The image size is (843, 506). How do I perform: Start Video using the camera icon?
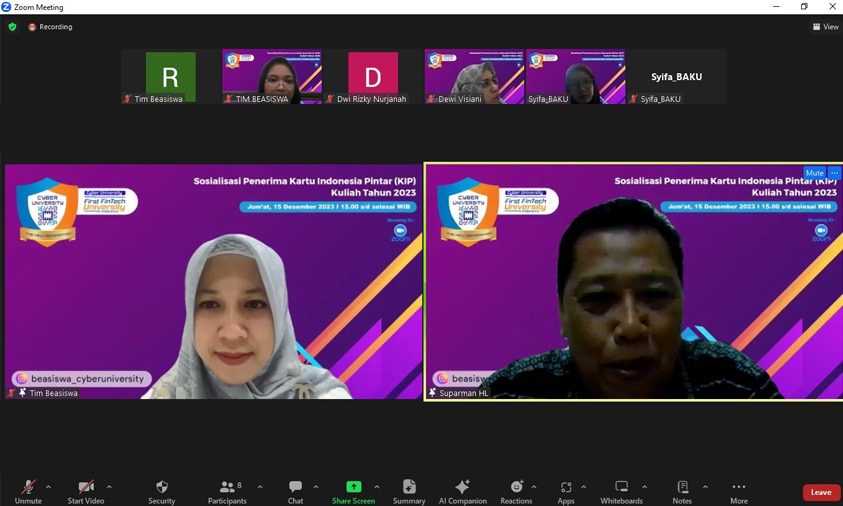85,492
